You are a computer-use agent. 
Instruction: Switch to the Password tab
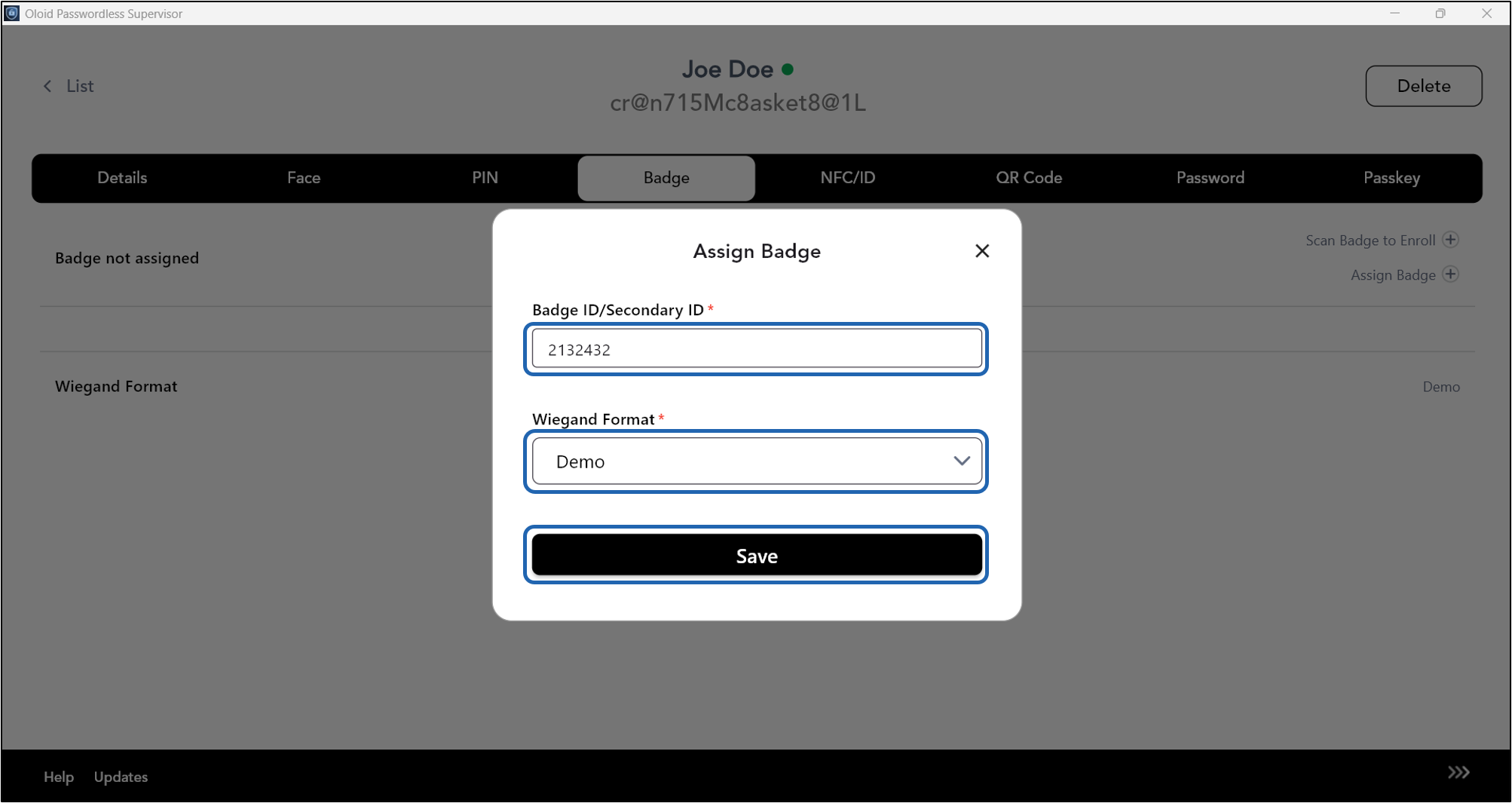click(x=1211, y=178)
